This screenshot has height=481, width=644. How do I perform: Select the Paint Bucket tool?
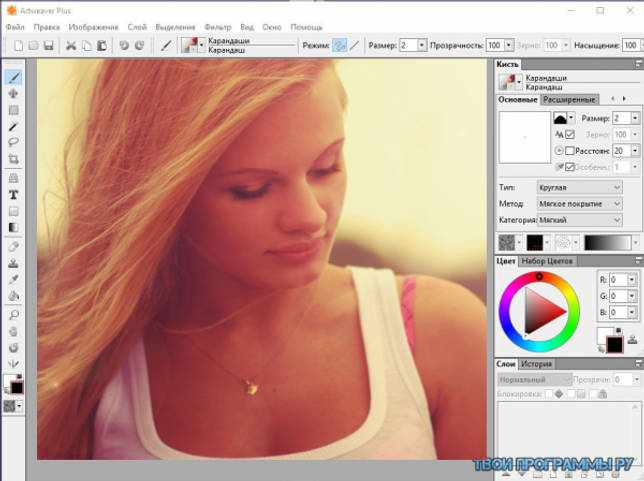(14, 296)
